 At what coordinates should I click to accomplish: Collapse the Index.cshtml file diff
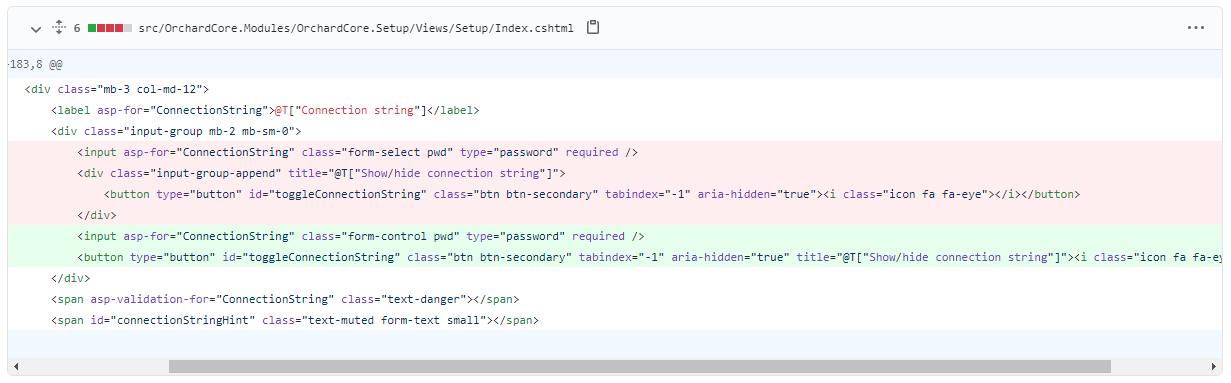point(36,28)
